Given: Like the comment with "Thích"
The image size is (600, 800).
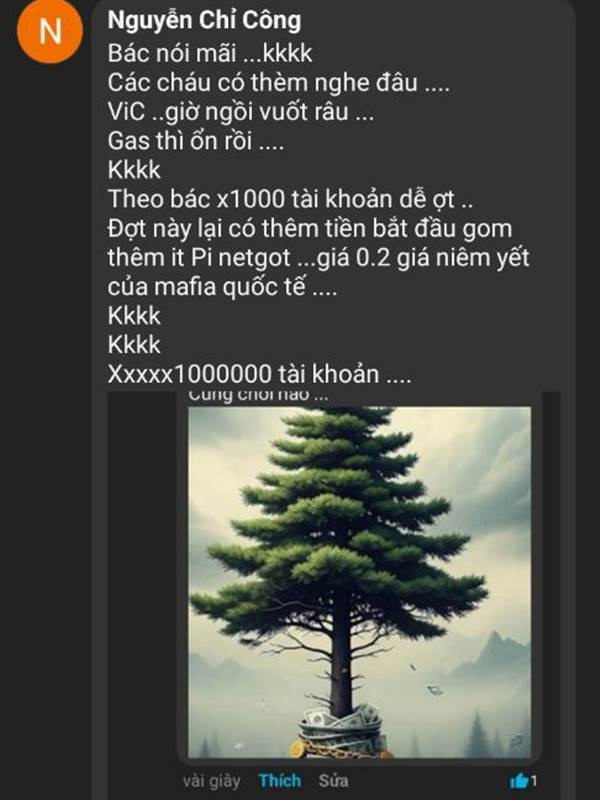Looking at the screenshot, I should [x=280, y=780].
